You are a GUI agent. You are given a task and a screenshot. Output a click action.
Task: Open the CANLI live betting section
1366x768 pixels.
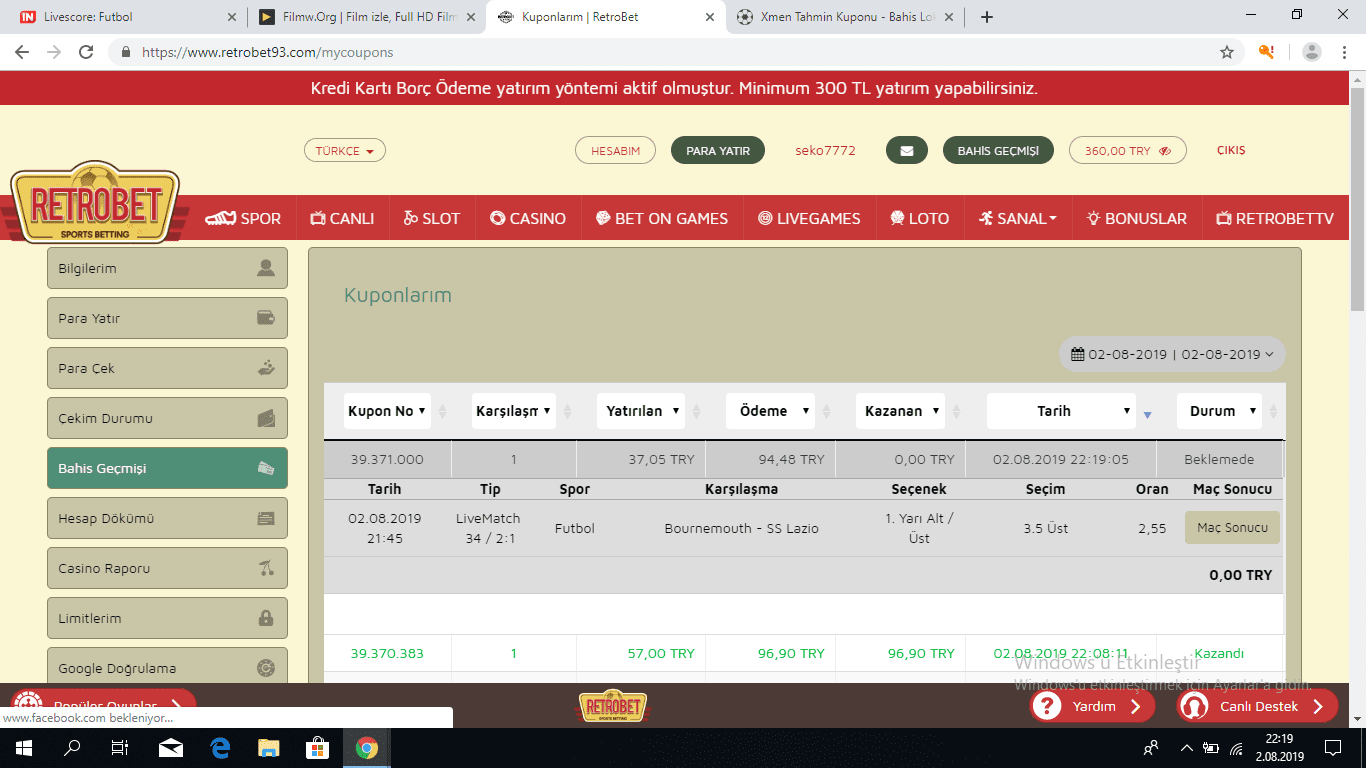point(342,218)
